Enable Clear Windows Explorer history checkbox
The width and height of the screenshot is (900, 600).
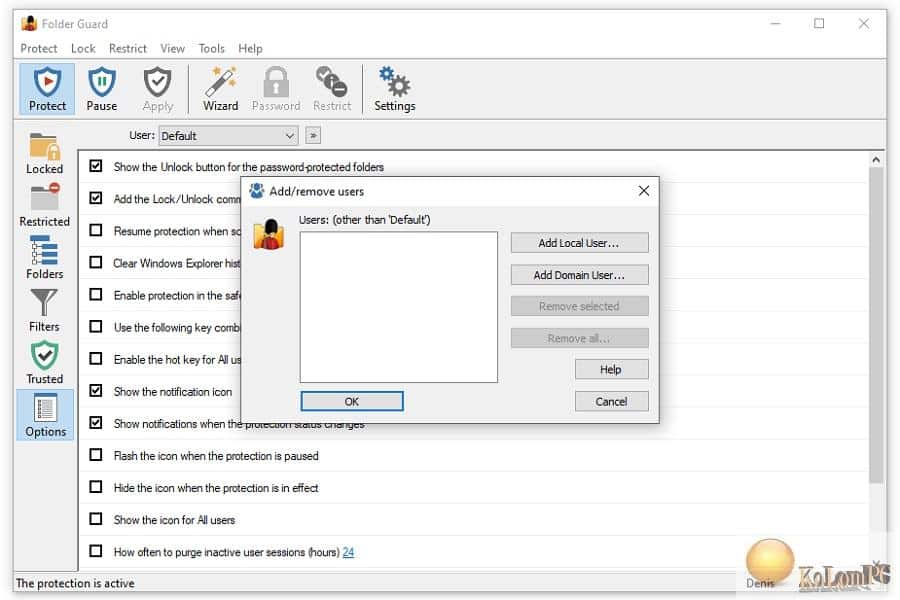pos(96,262)
